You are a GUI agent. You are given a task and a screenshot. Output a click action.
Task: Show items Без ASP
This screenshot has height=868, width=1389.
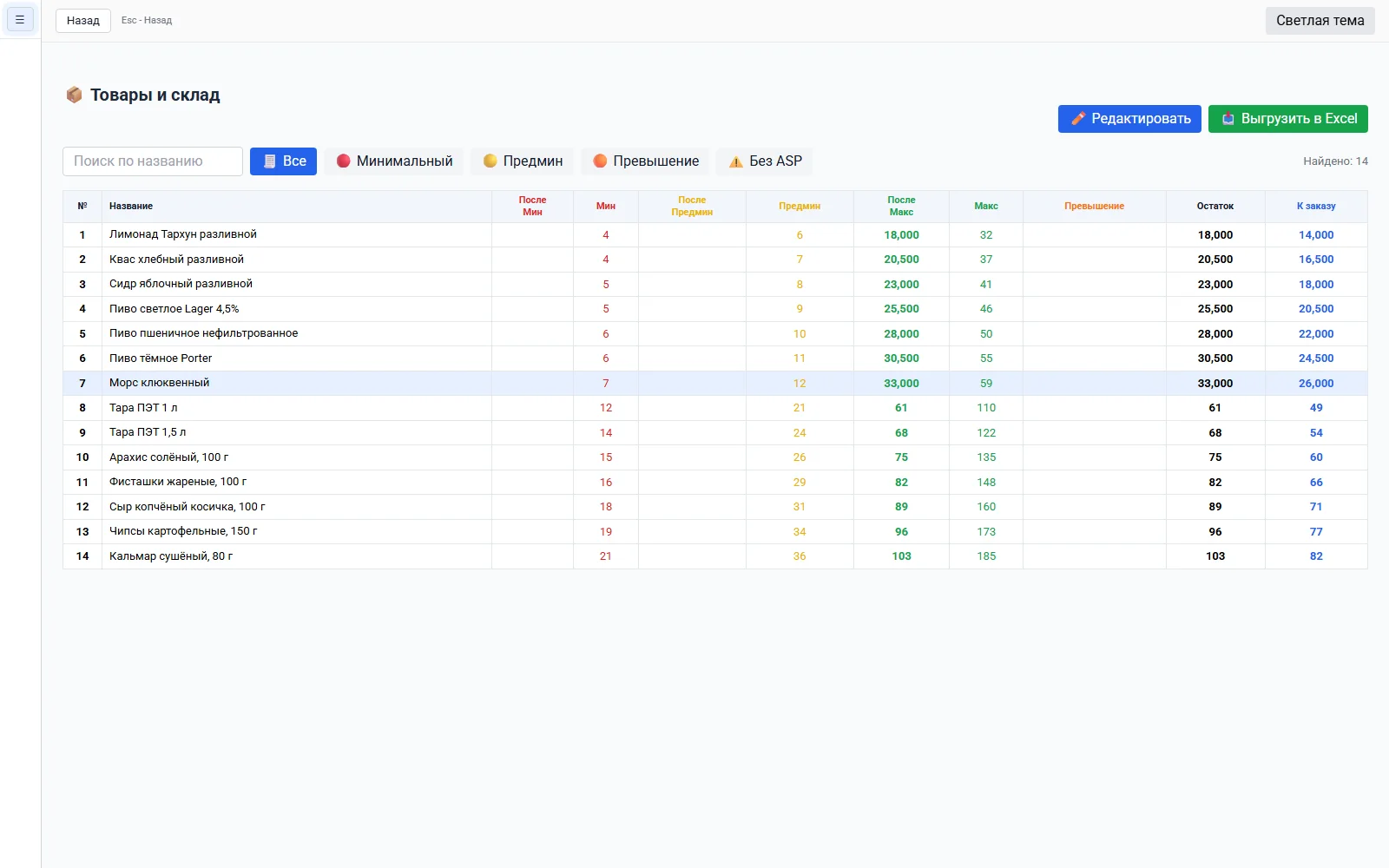[x=765, y=161]
